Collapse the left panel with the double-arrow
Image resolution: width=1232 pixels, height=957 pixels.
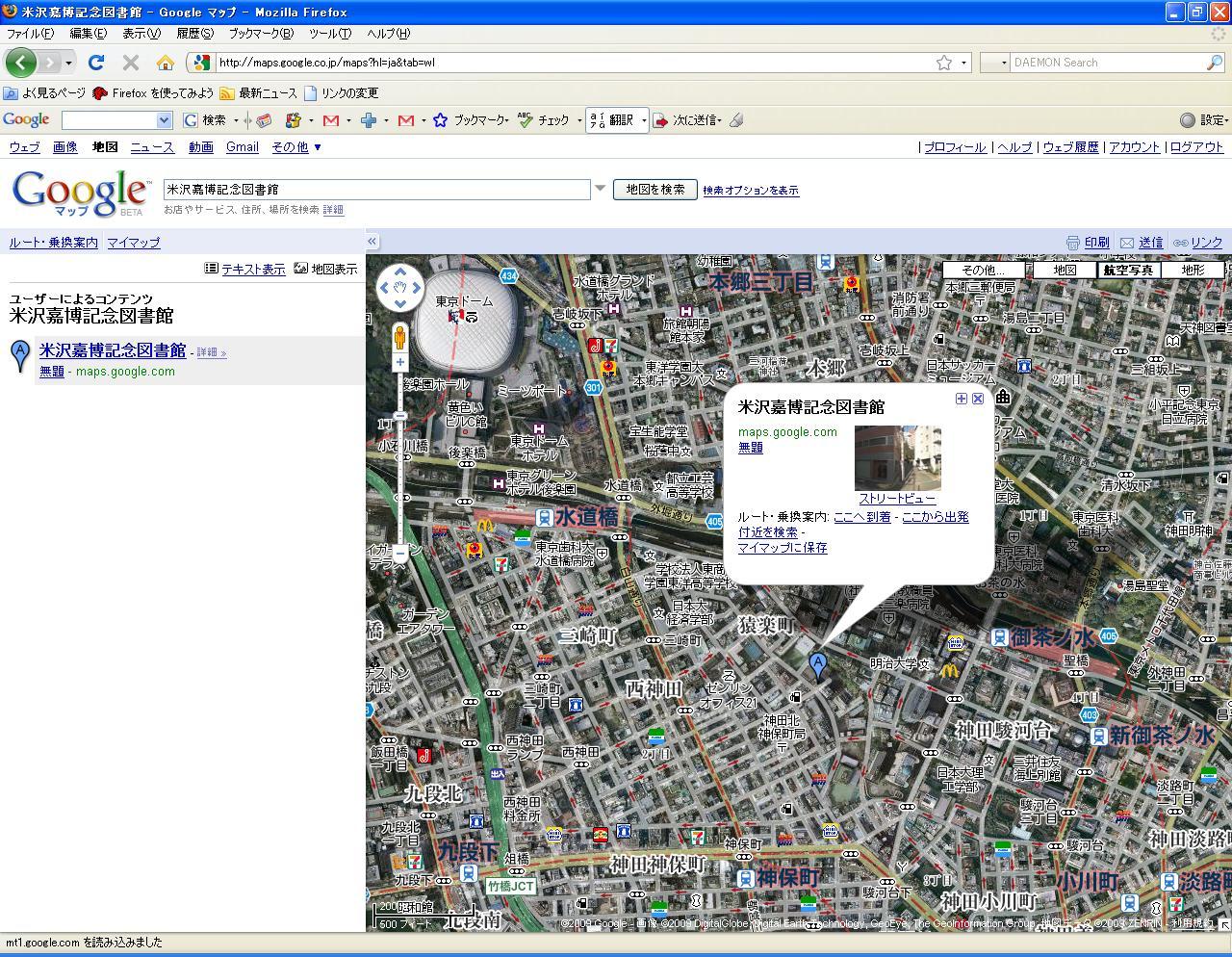click(372, 242)
